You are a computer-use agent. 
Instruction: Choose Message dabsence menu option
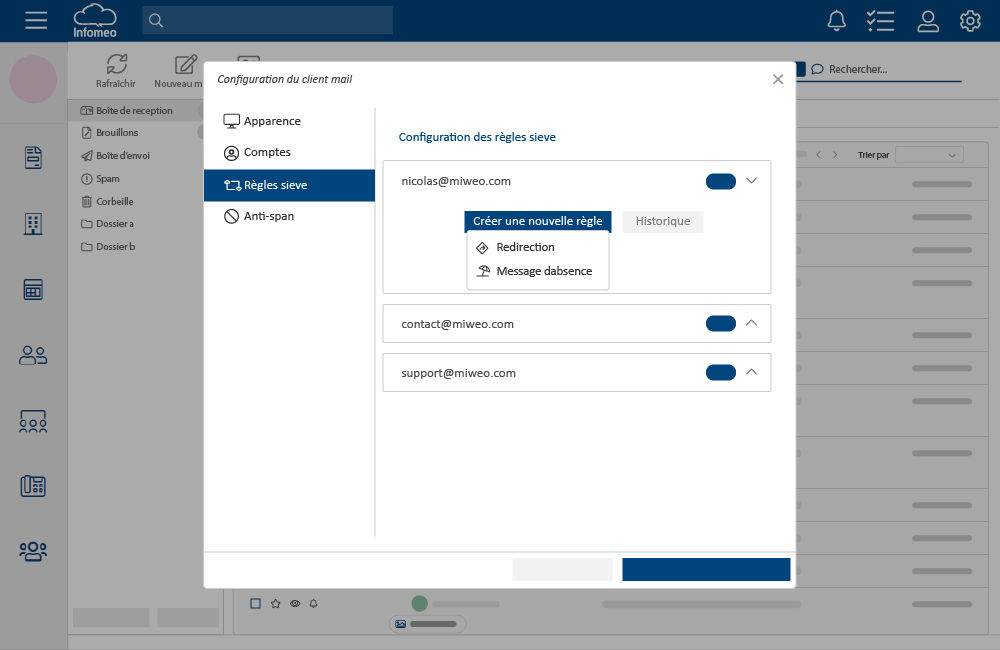click(x=543, y=271)
